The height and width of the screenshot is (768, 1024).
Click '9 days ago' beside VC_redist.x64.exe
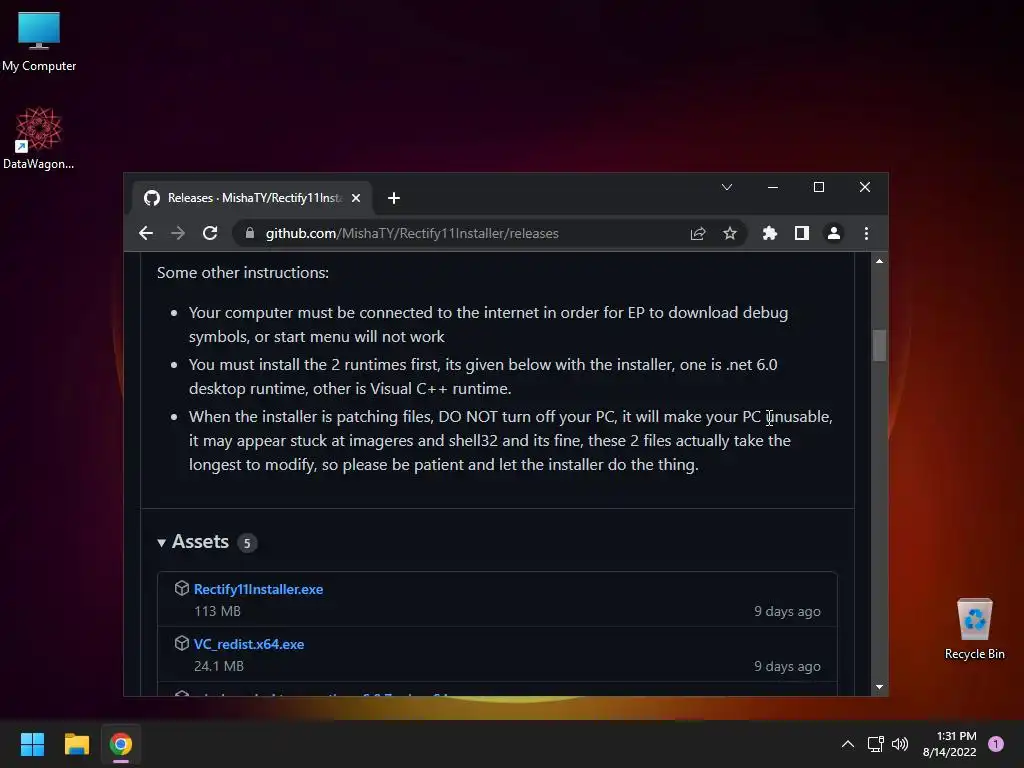[x=788, y=666]
